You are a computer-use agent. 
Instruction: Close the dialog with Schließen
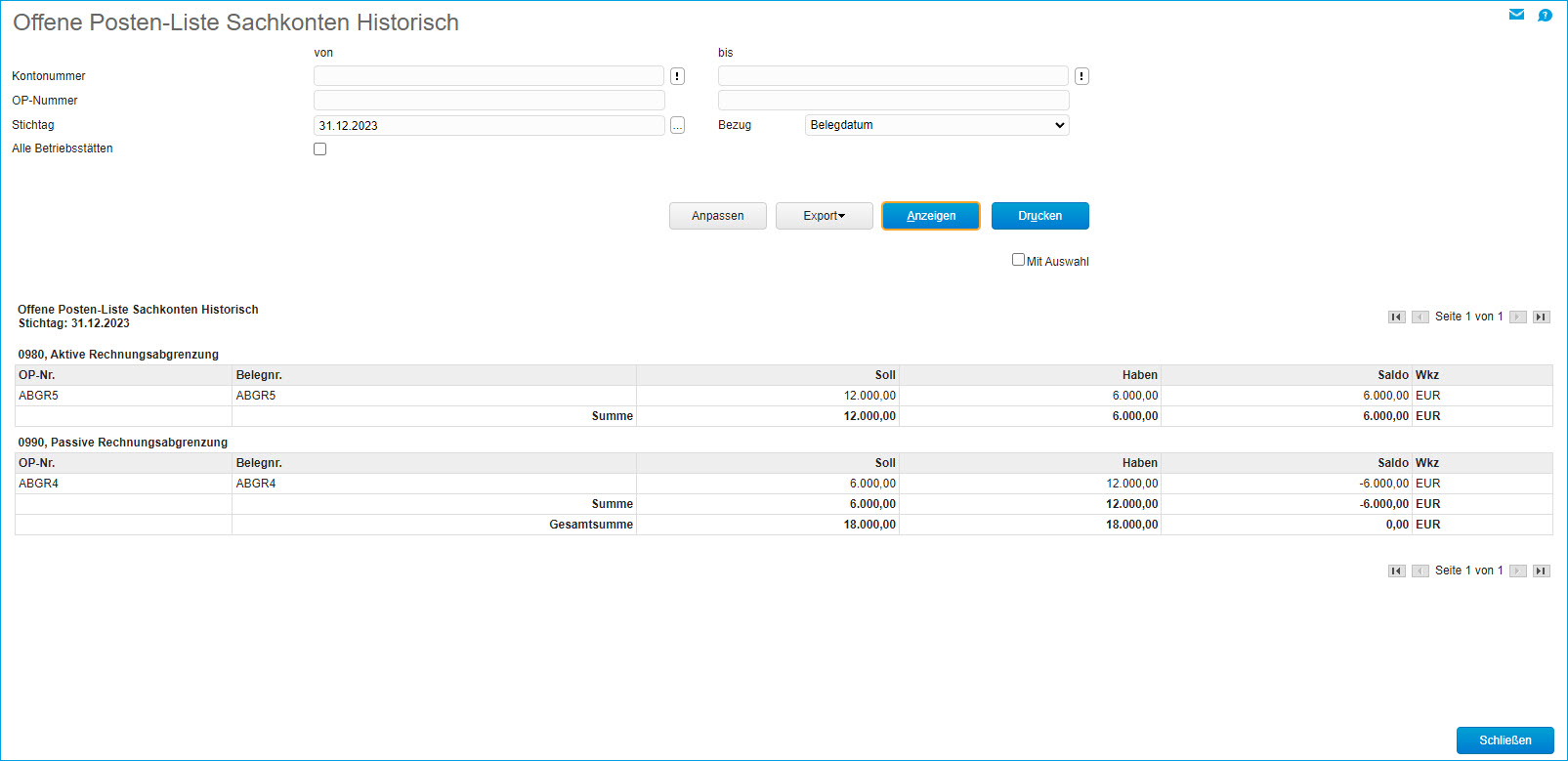click(1504, 740)
